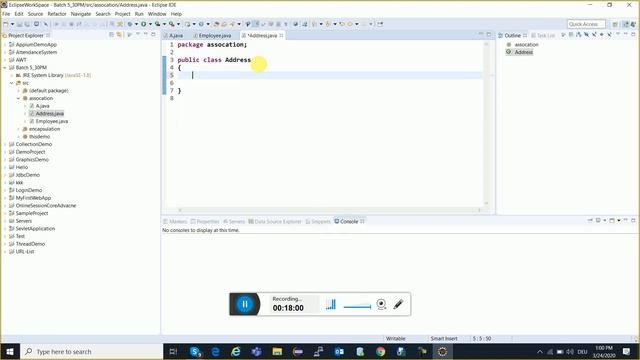Open the Project menu
This screenshot has height=360, width=640.
click(x=122, y=14)
